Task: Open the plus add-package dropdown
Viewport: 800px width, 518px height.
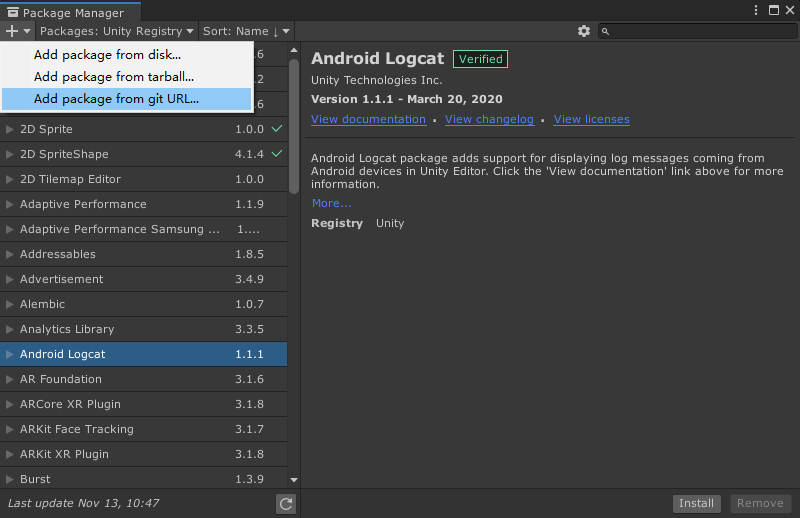Action: pos(17,31)
